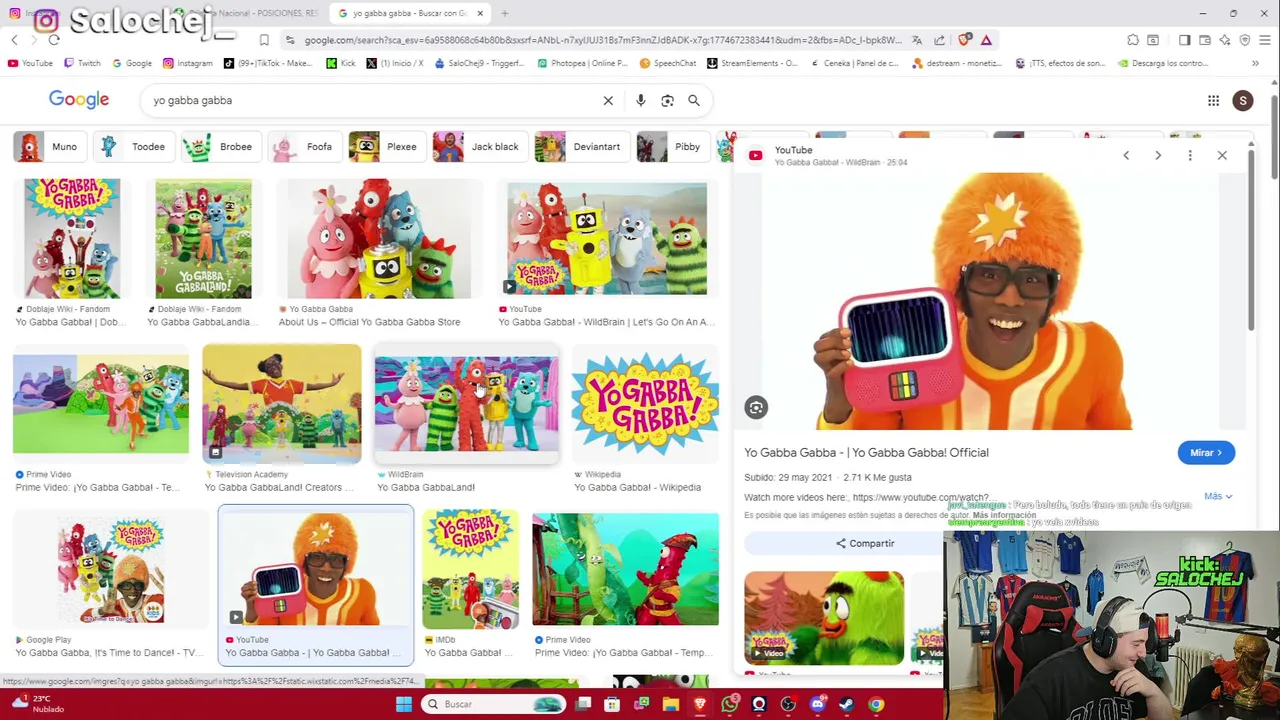
Task: Open the YouTube bookmark
Action: tap(30, 63)
